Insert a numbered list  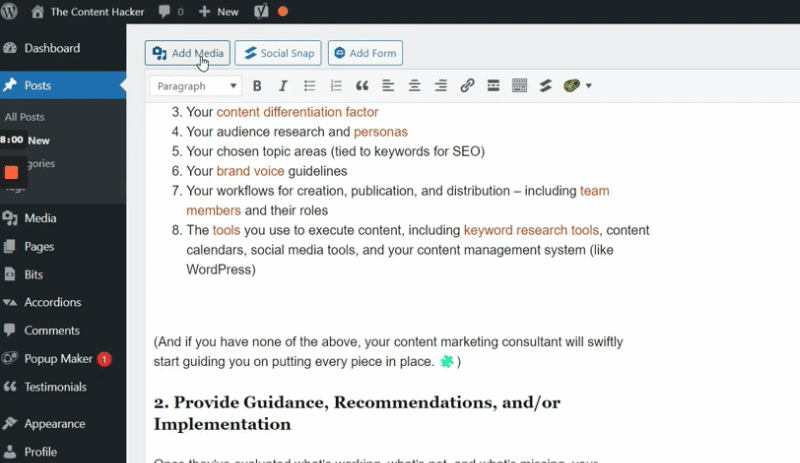click(x=336, y=86)
